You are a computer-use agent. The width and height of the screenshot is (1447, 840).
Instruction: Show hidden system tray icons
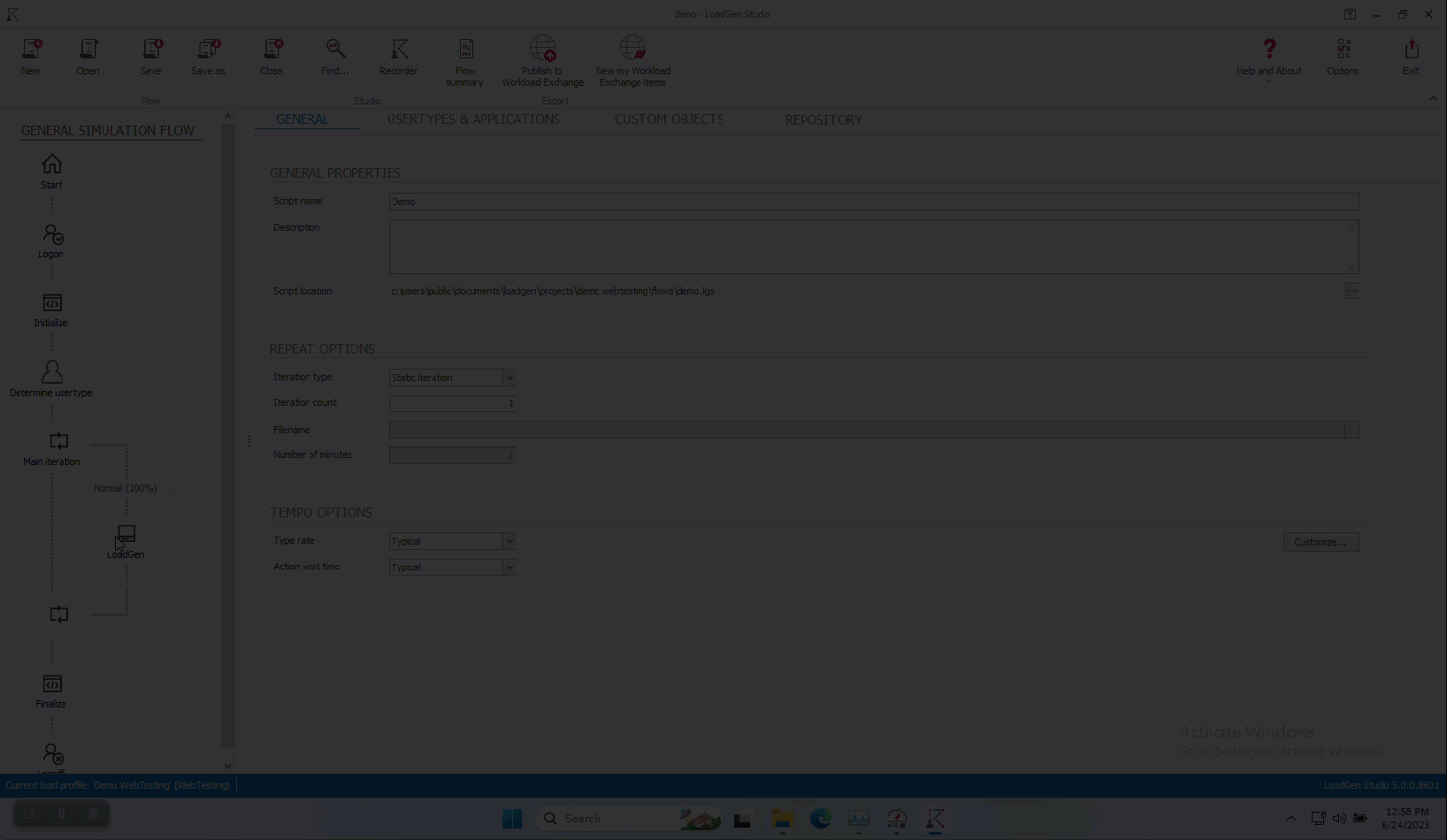click(1290, 819)
